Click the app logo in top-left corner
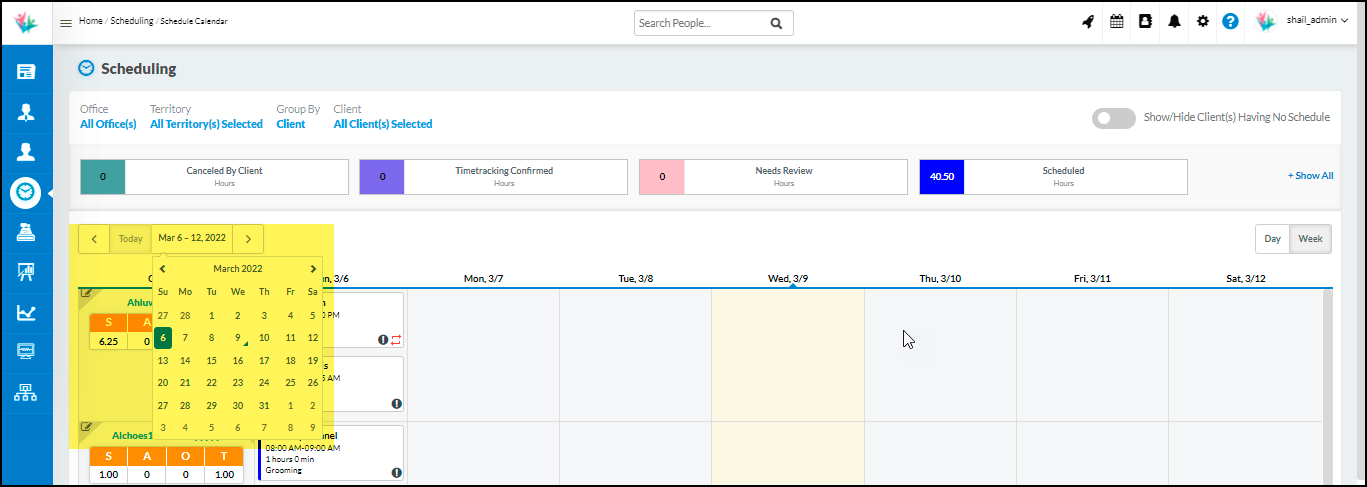The height and width of the screenshot is (487, 1367). pos(26,23)
